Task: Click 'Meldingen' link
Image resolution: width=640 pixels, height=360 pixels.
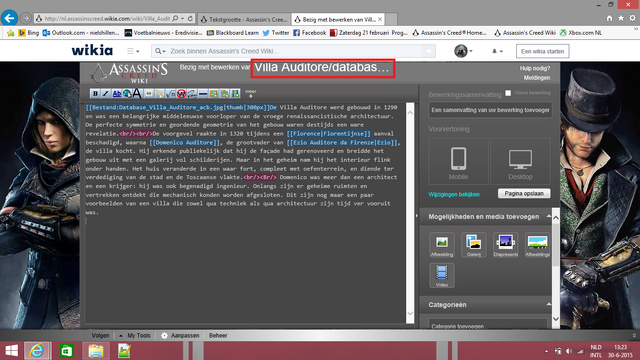Action: point(537,78)
